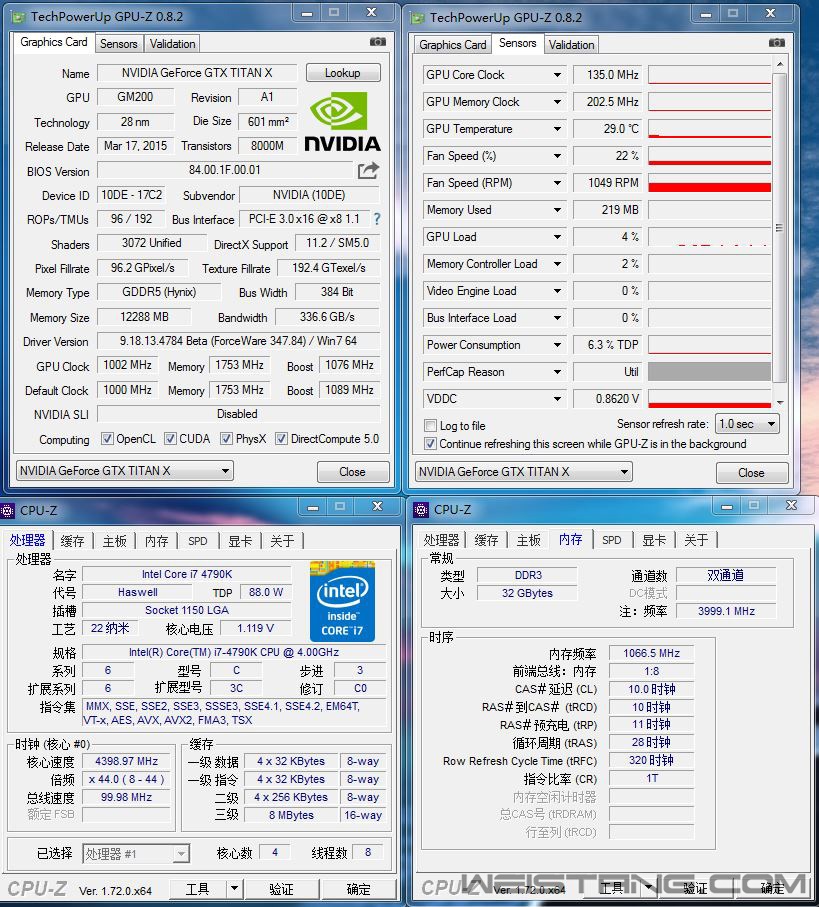
Task: Click the GPU-Z app icon in Sensors window title bar
Action: tap(417, 18)
